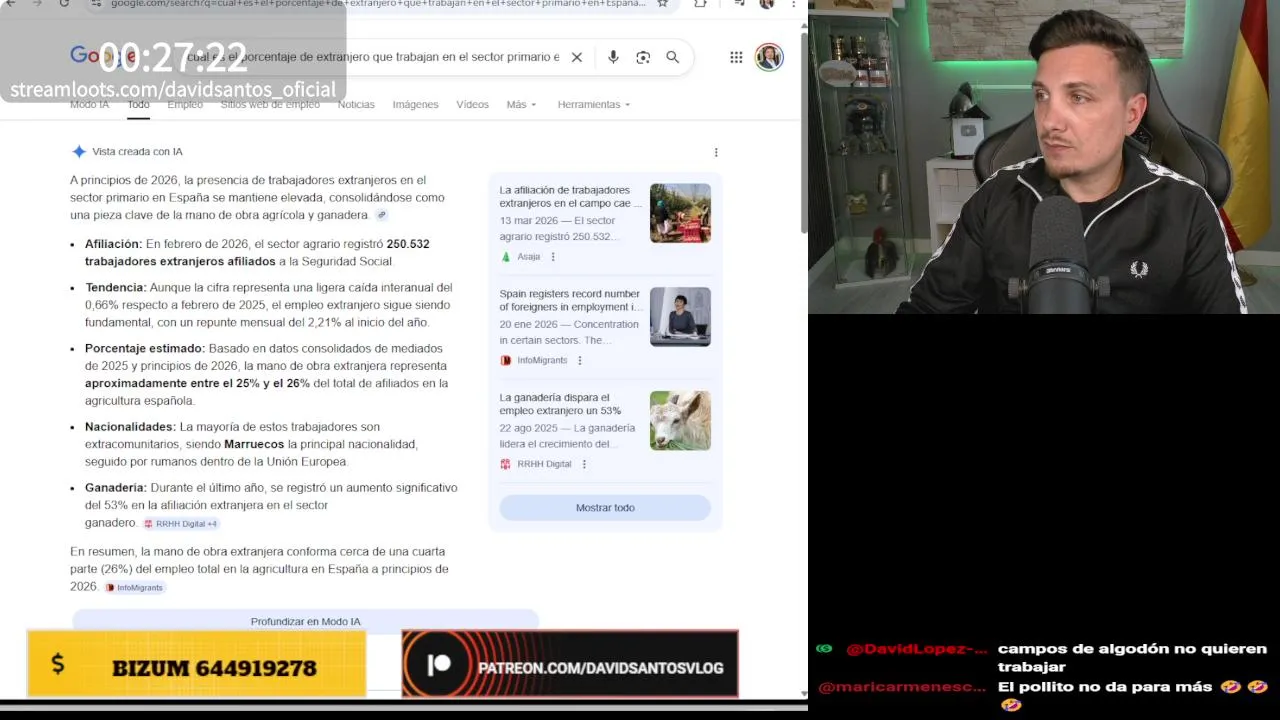Click the InfoMigrants citation chip
Image resolution: width=1280 pixels, height=720 pixels.
pyautogui.click(x=134, y=587)
